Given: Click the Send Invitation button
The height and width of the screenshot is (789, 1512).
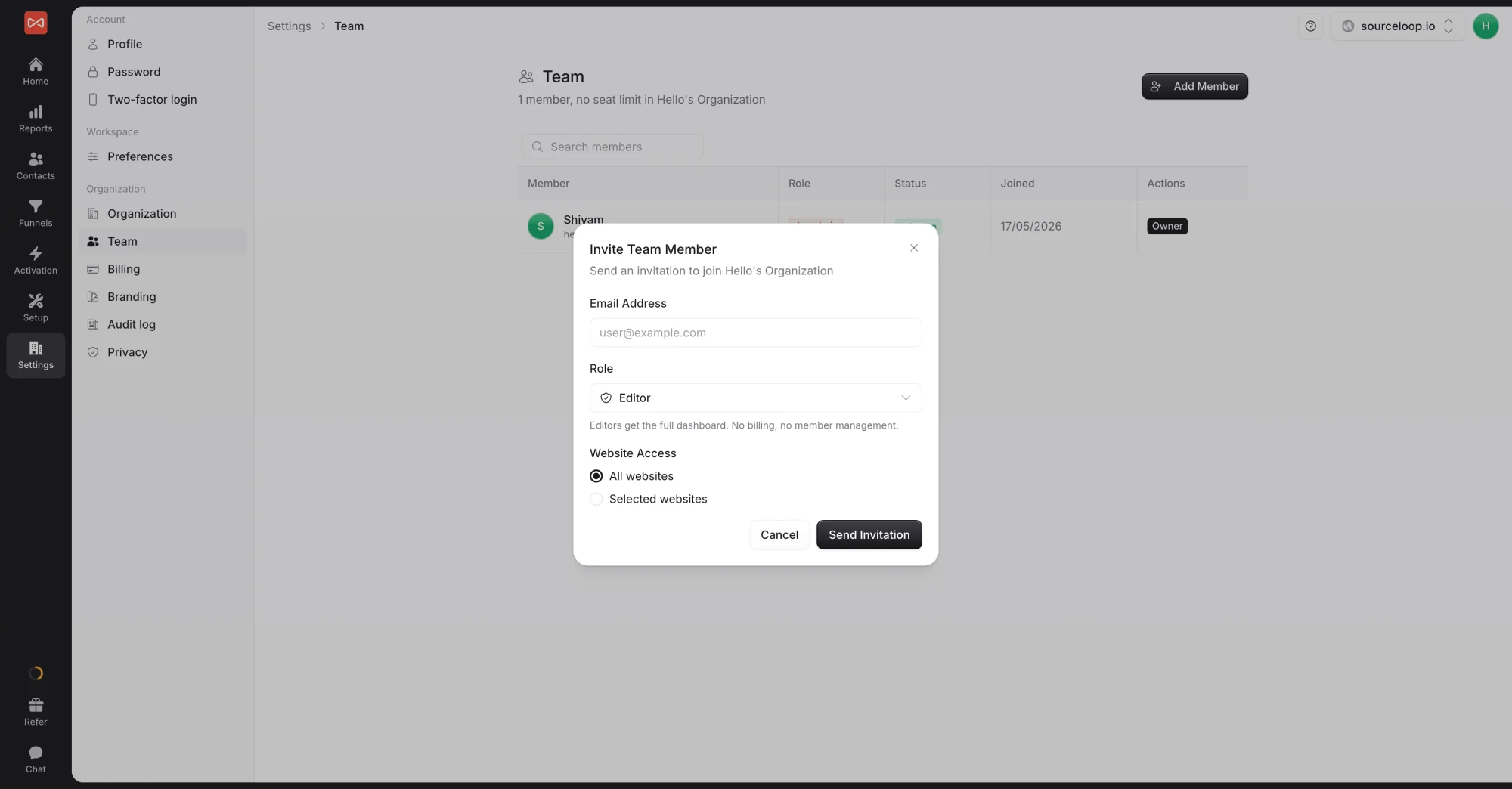Looking at the screenshot, I should tap(869, 534).
